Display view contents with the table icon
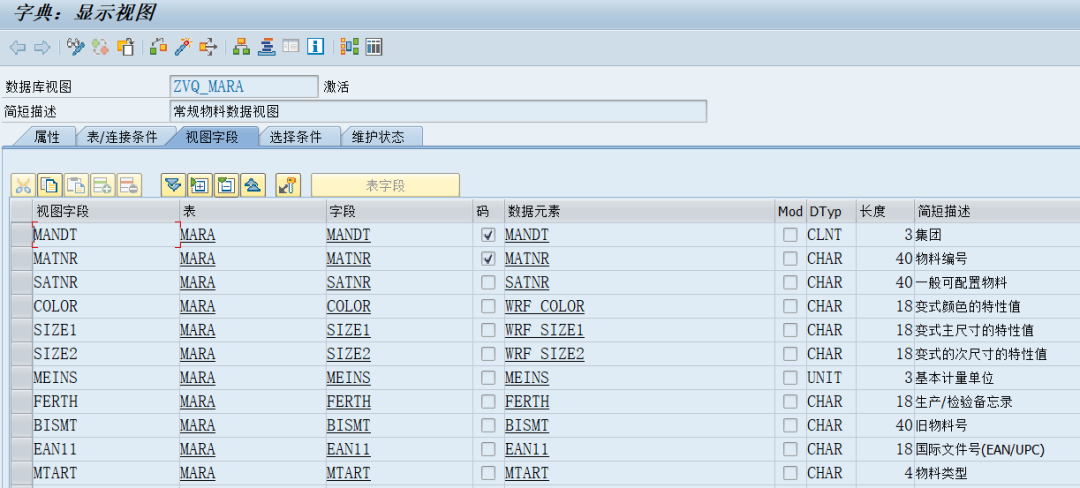1080x488 pixels. (x=374, y=47)
